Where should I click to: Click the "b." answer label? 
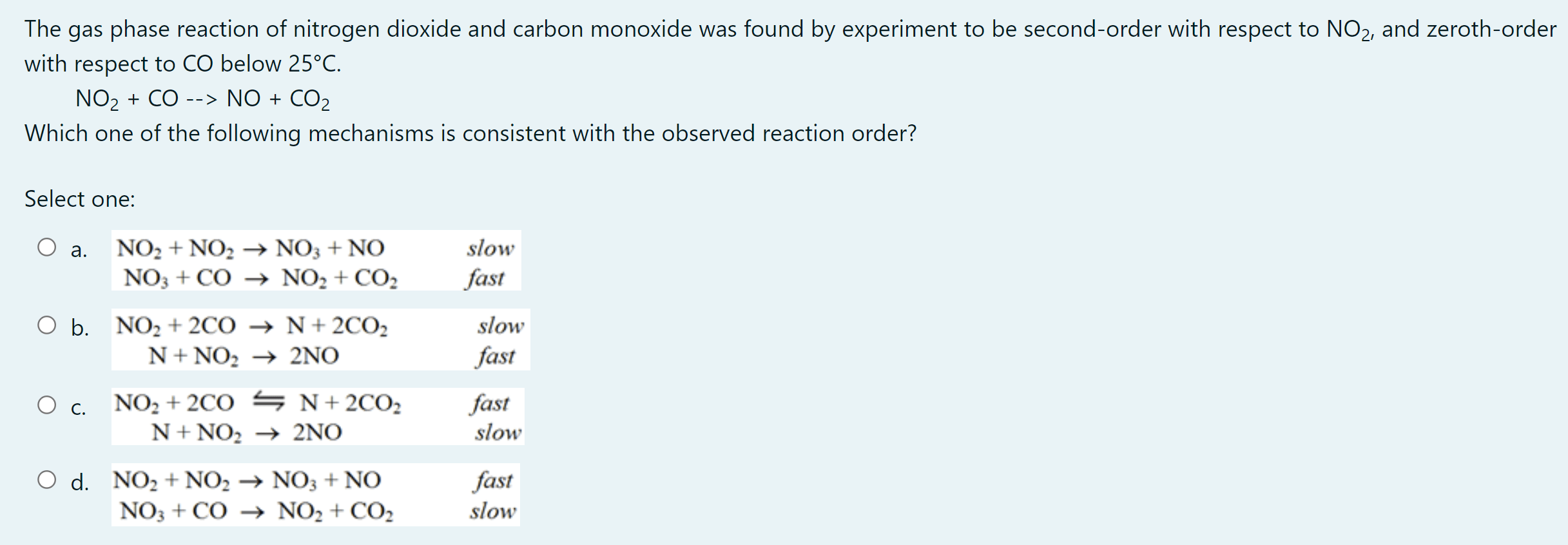pyautogui.click(x=80, y=328)
